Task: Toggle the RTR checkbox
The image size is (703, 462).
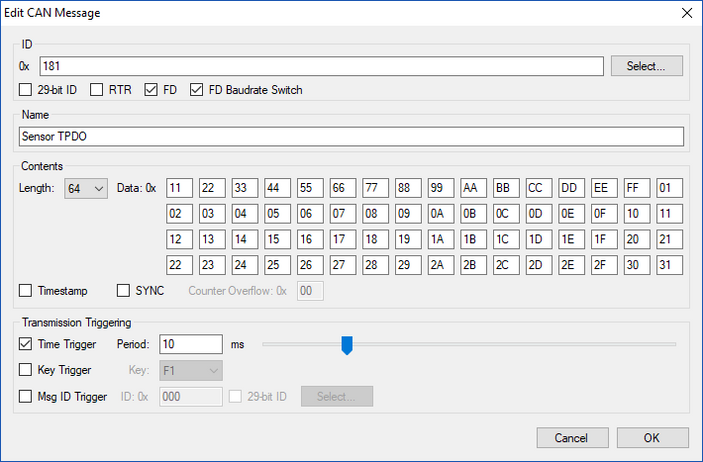Action: click(97, 90)
